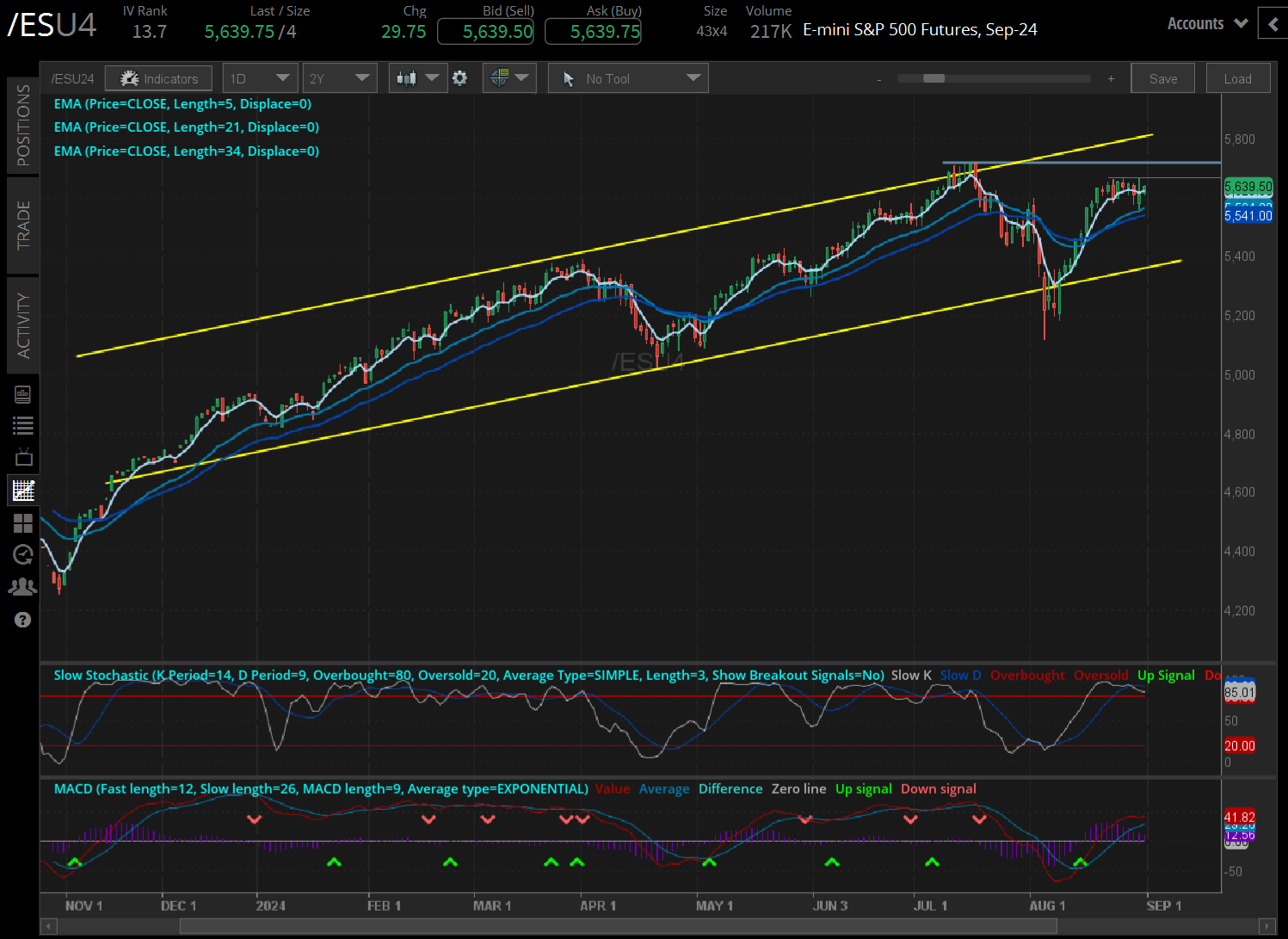Open the 1D timeframe dropdown
This screenshot has height=939, width=1288.
(260, 77)
